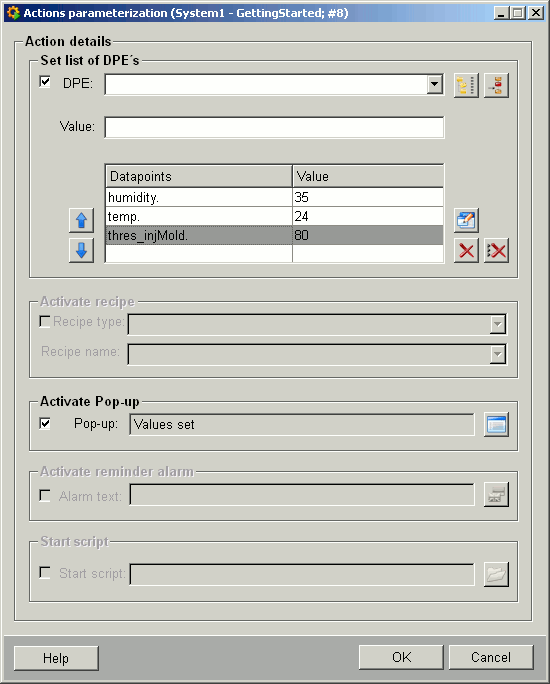
Task: Uncheck the DPE checkbox
Action: [x=45, y=82]
